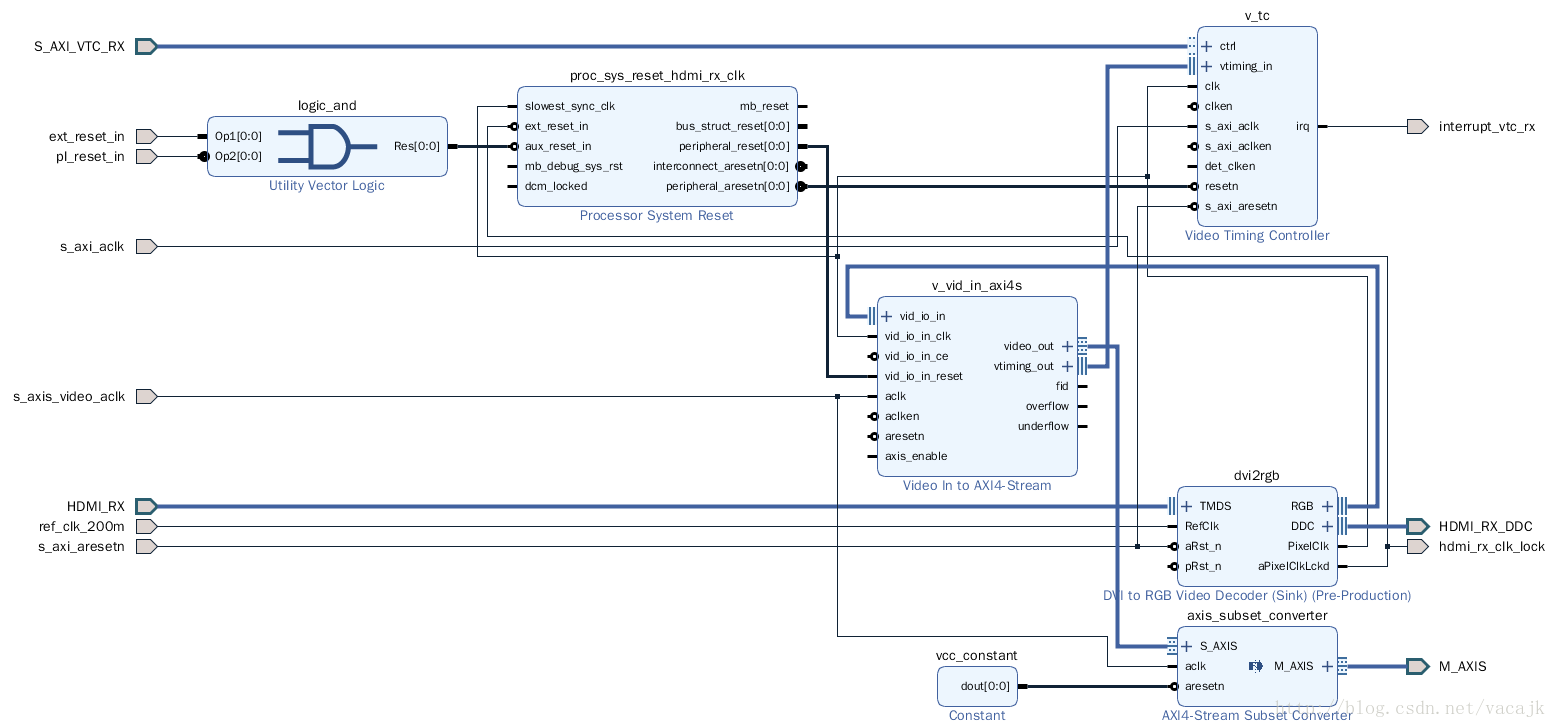Select the M_AXIS output port icon

[1417, 666]
